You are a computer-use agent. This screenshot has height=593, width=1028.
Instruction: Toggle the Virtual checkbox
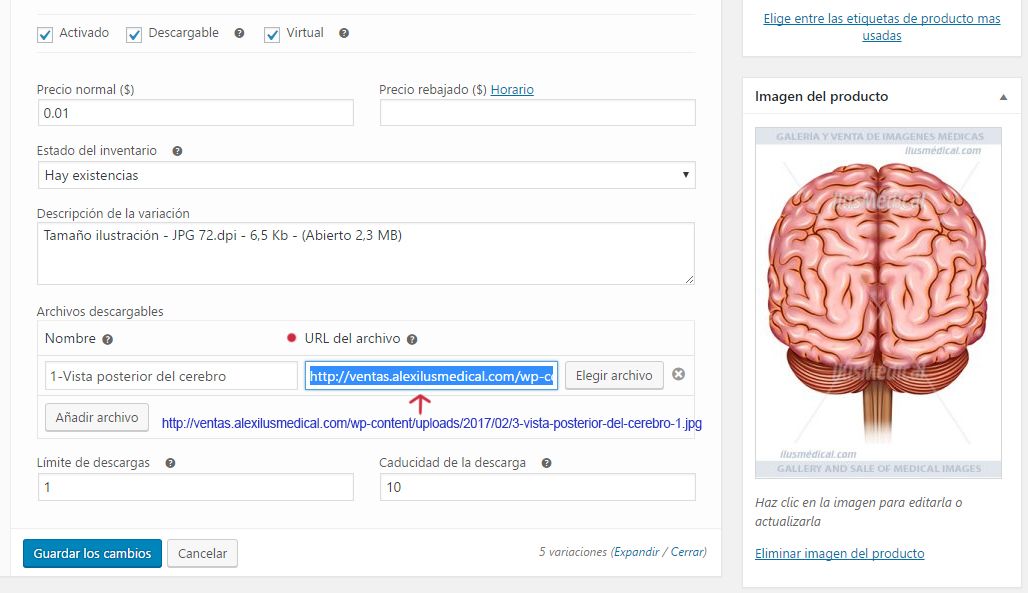tap(271, 35)
